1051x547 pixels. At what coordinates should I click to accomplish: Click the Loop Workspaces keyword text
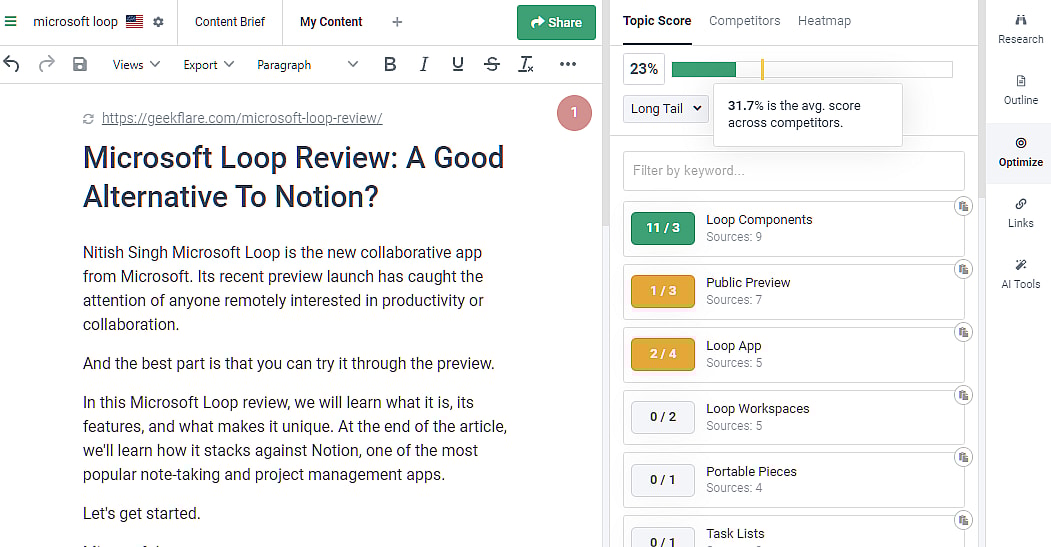pyautogui.click(x=757, y=409)
